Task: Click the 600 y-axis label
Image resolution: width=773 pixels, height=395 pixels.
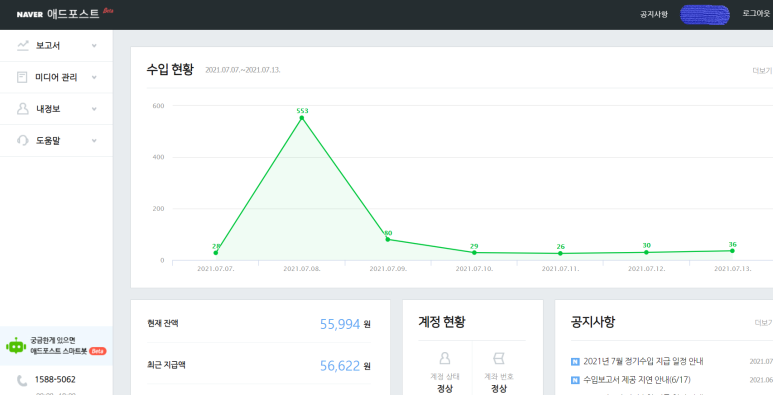Action: [158, 106]
